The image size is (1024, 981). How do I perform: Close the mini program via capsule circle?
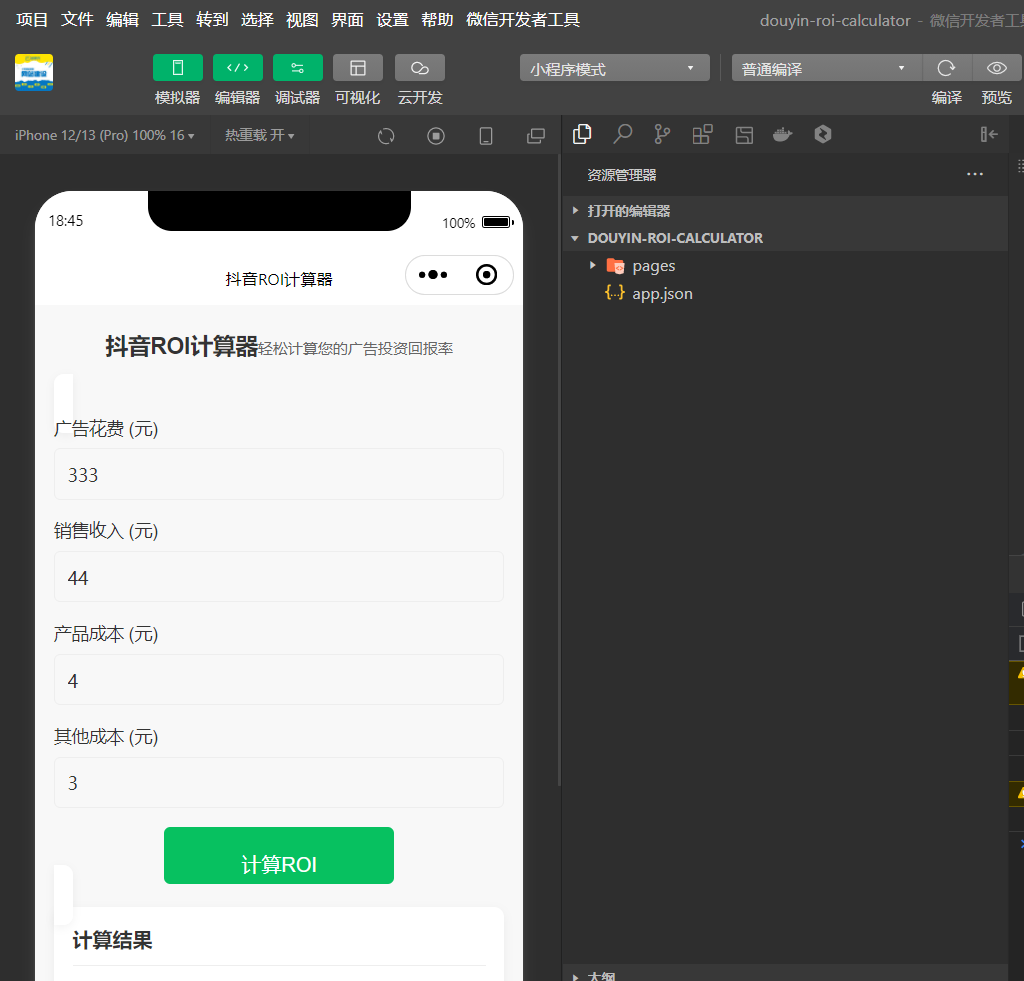(487, 275)
